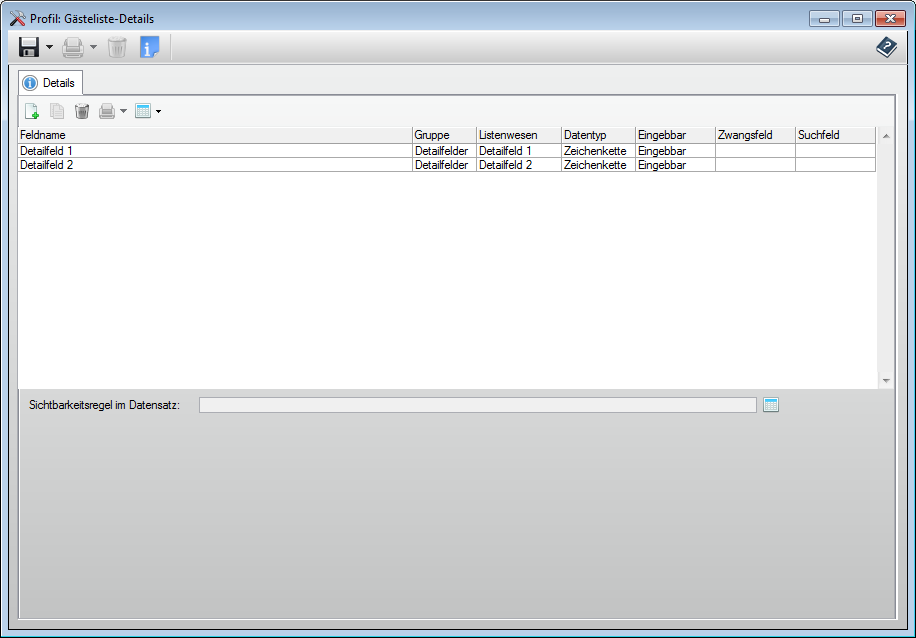
Task: Click the Eingebbar cell for Detailfeld 1
Action: click(x=674, y=151)
